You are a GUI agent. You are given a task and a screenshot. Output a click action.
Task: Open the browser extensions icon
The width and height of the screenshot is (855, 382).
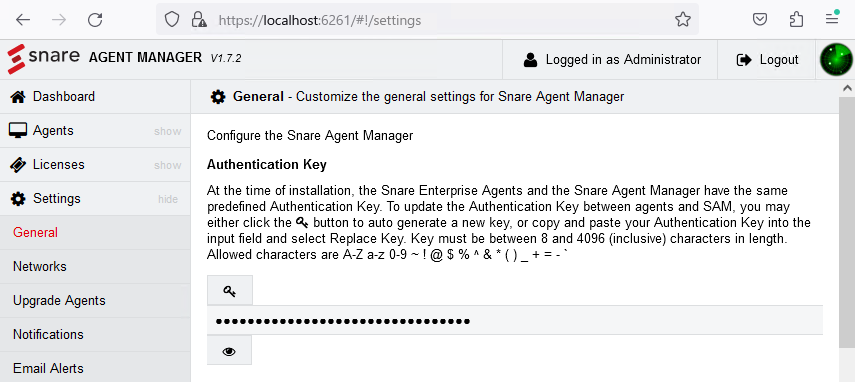click(x=796, y=20)
